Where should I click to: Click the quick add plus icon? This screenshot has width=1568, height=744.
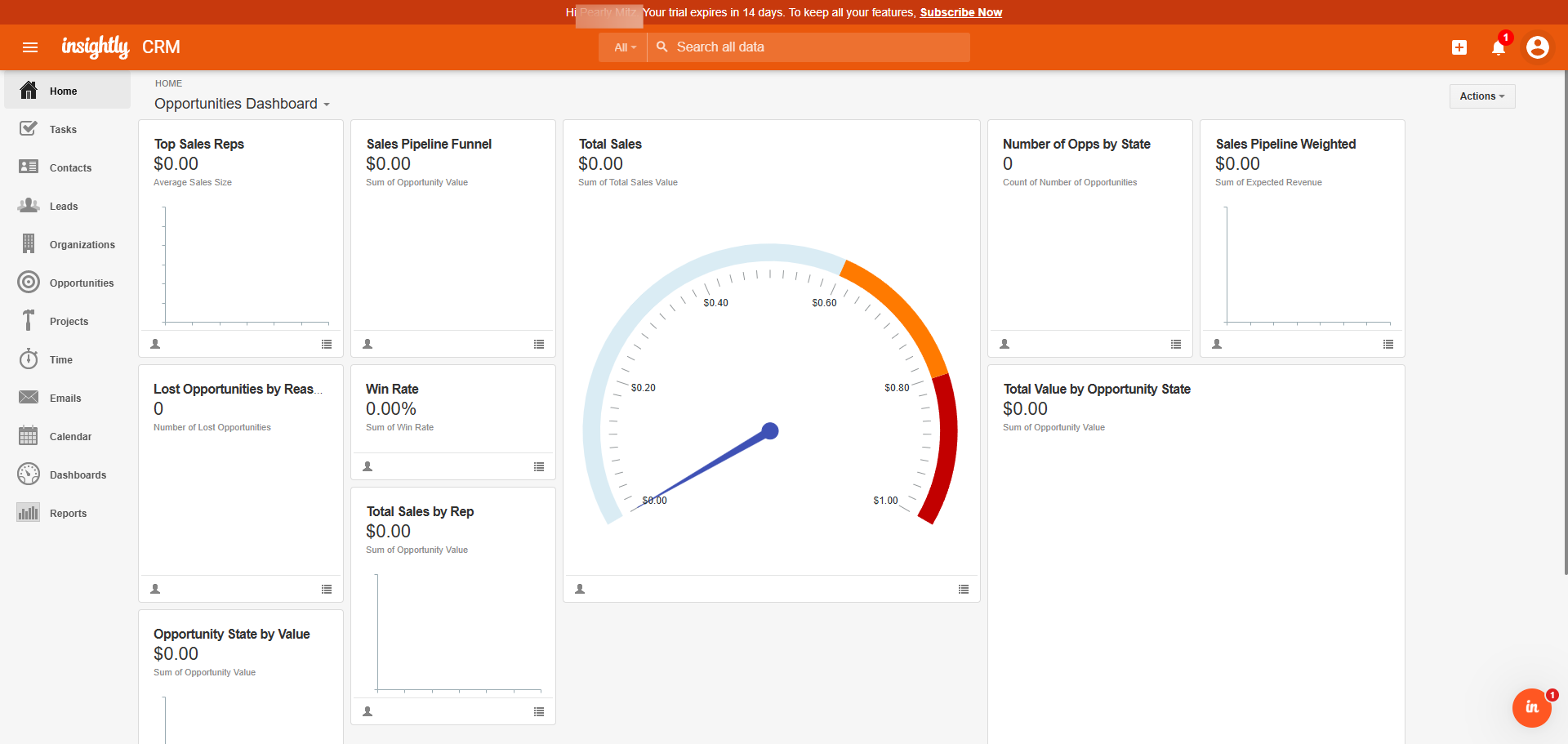pyautogui.click(x=1459, y=47)
